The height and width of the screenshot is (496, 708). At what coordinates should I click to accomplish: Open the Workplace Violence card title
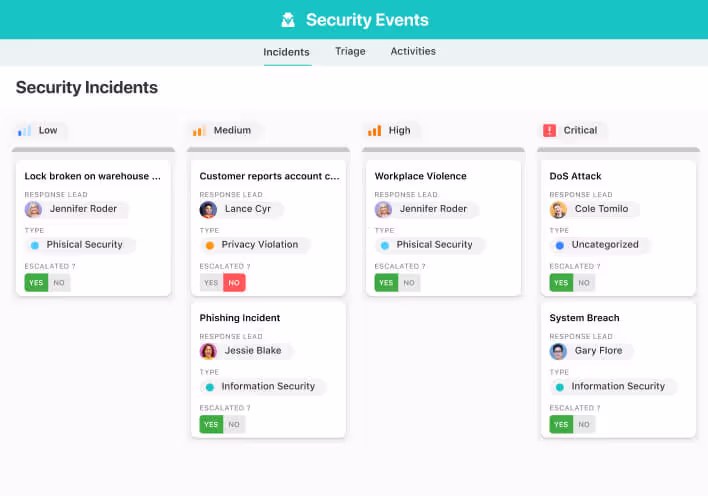point(420,176)
